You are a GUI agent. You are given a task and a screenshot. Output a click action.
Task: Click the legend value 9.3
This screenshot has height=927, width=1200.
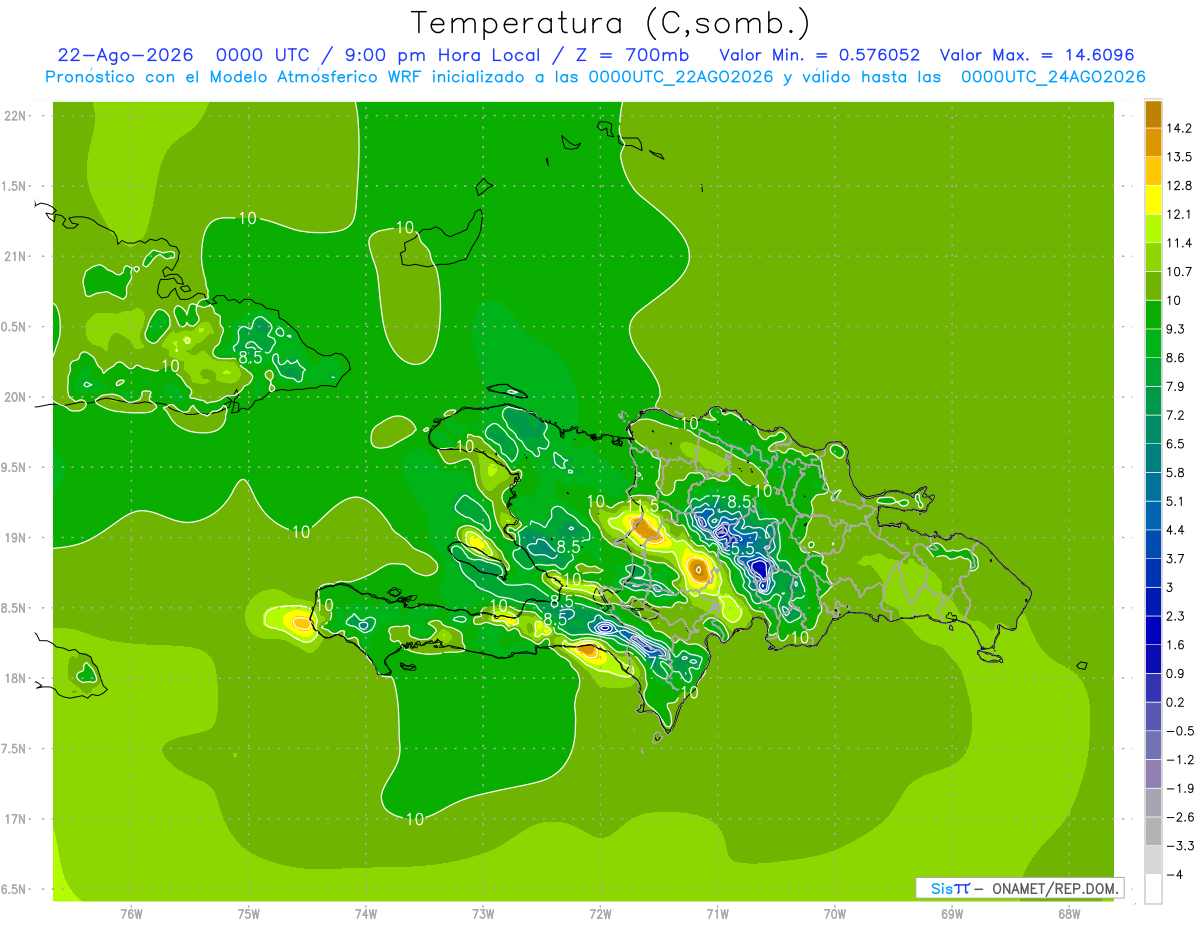pyautogui.click(x=1176, y=329)
